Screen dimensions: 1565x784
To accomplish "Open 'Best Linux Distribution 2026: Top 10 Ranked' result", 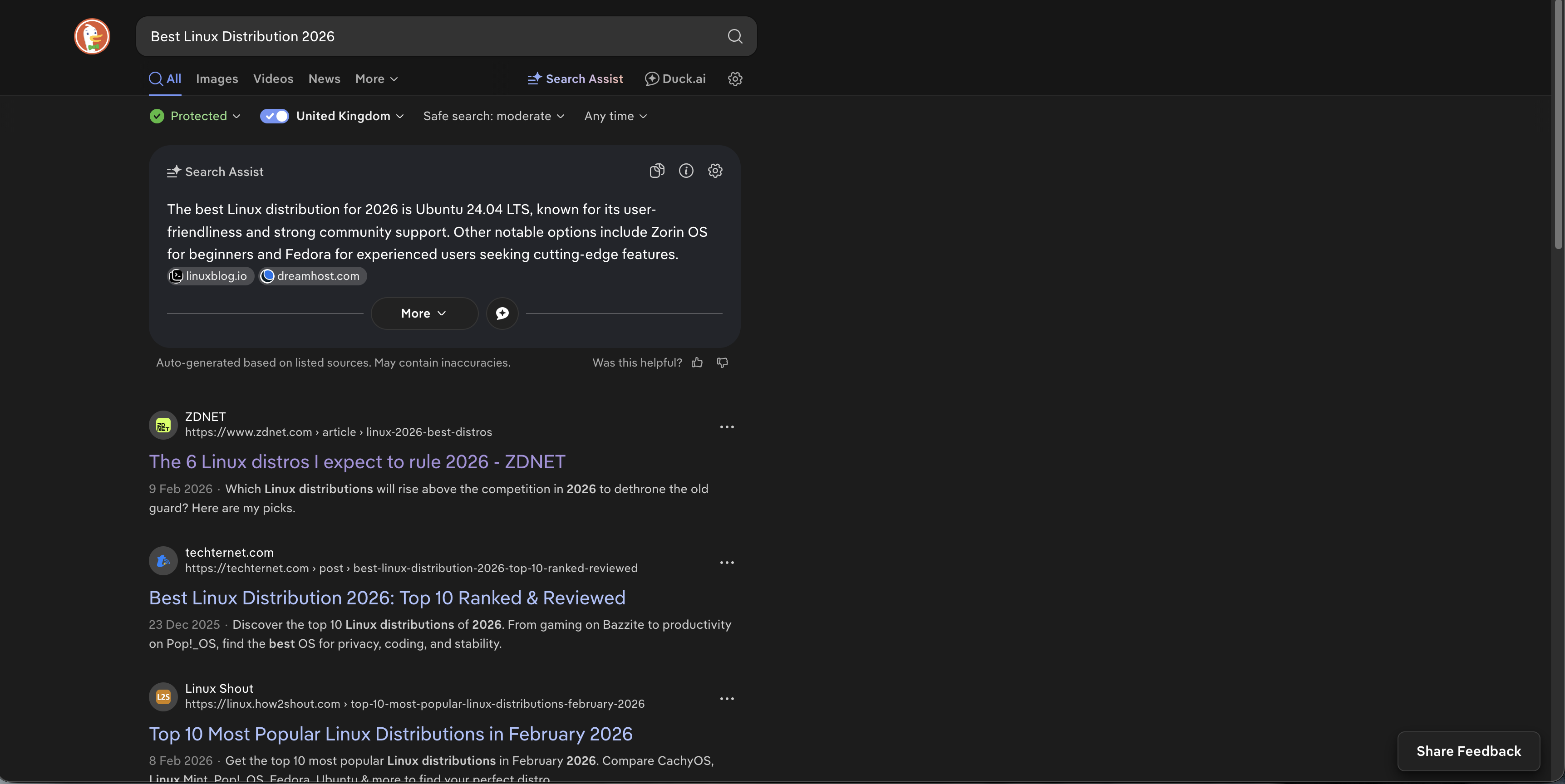I will (387, 598).
